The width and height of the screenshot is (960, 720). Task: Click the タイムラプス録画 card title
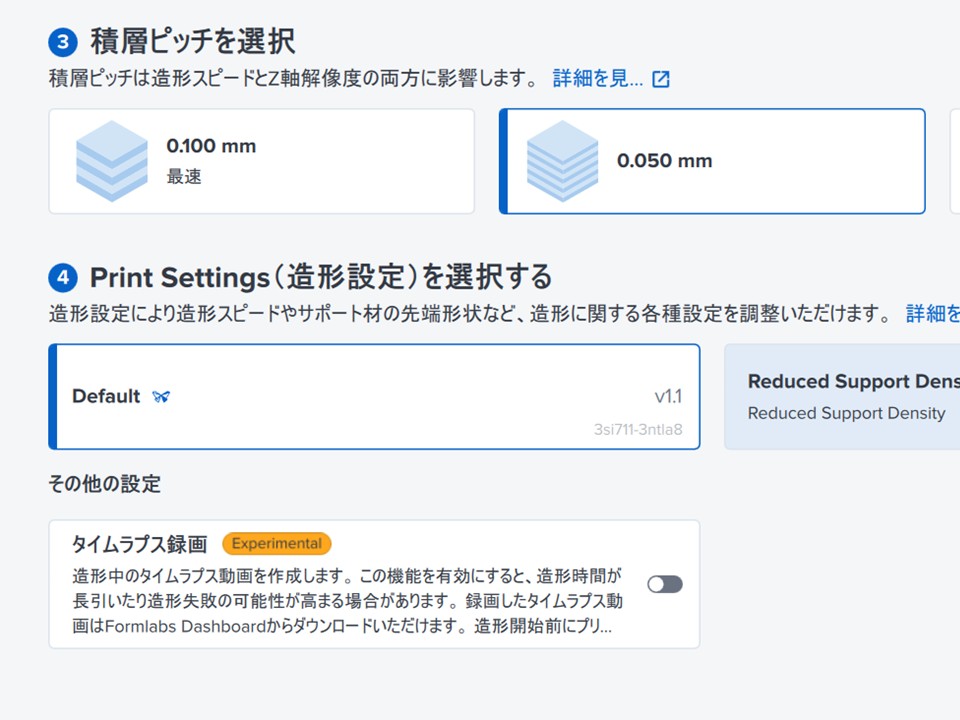[140, 544]
